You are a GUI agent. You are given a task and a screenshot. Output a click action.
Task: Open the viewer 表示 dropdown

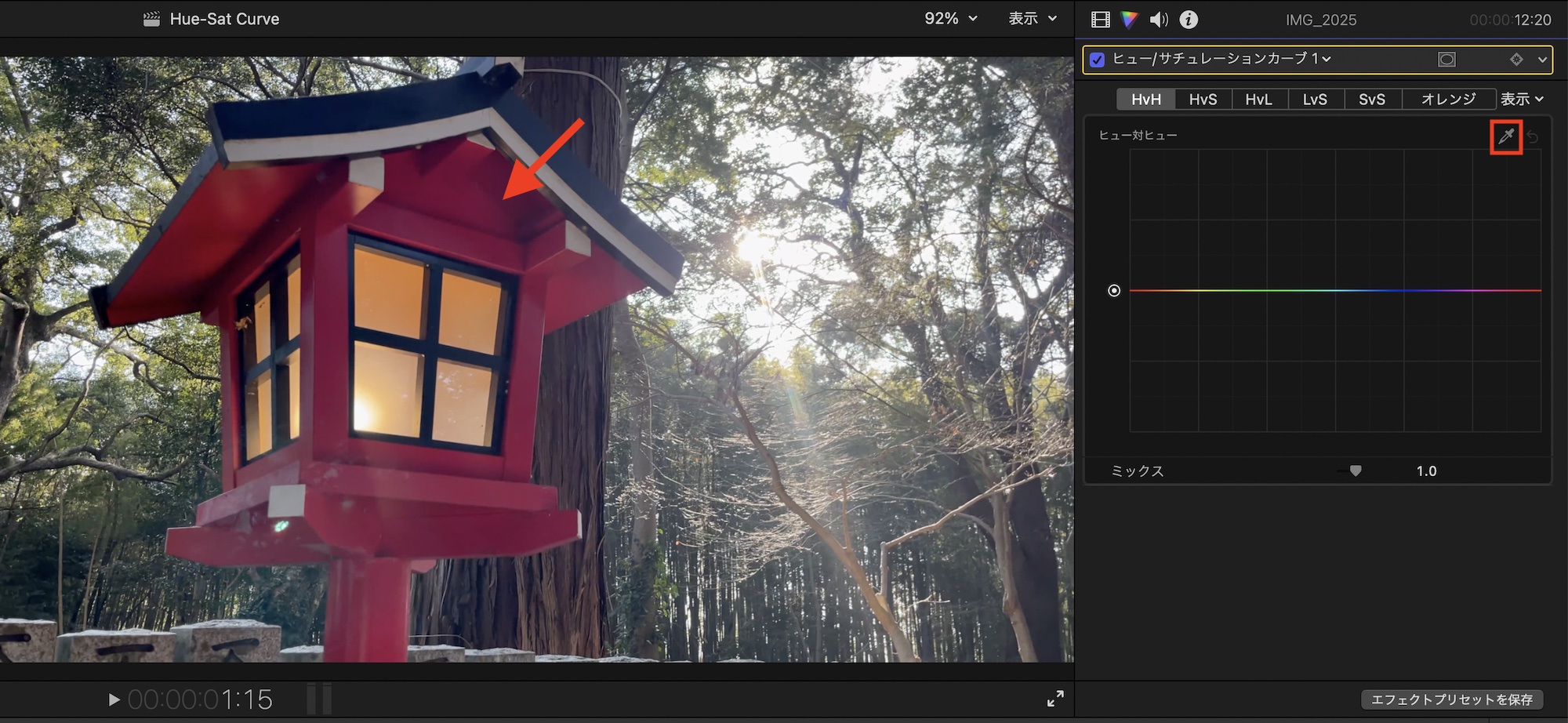[x=1033, y=19]
